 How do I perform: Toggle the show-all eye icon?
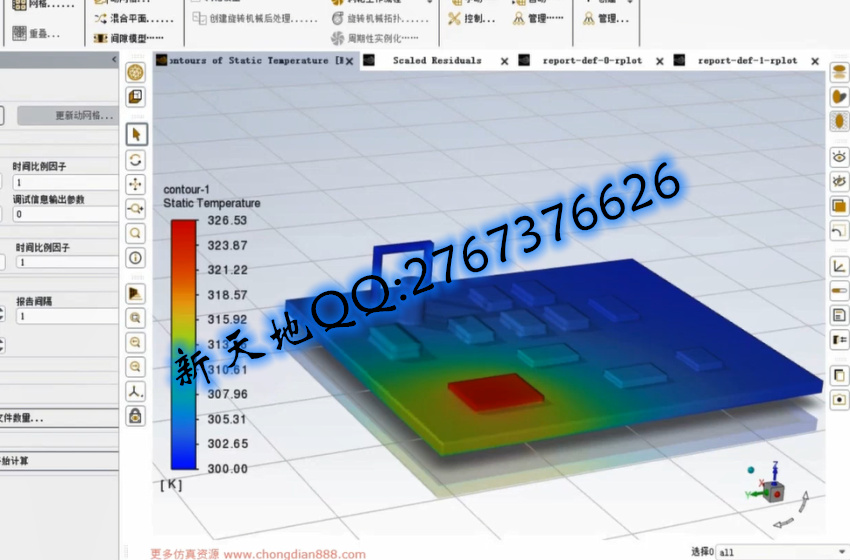pos(839,157)
